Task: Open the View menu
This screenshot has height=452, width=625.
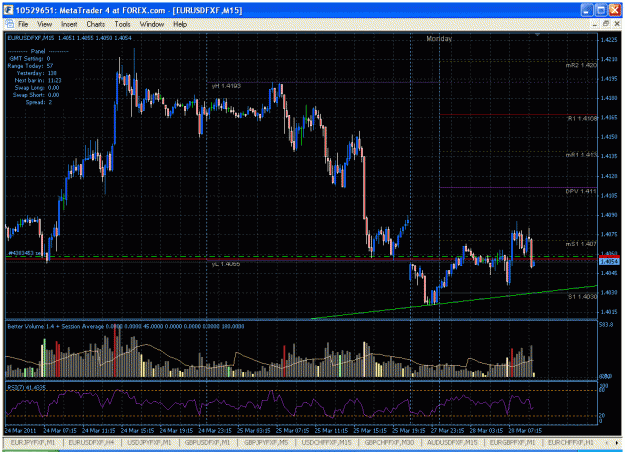Action: [x=45, y=24]
